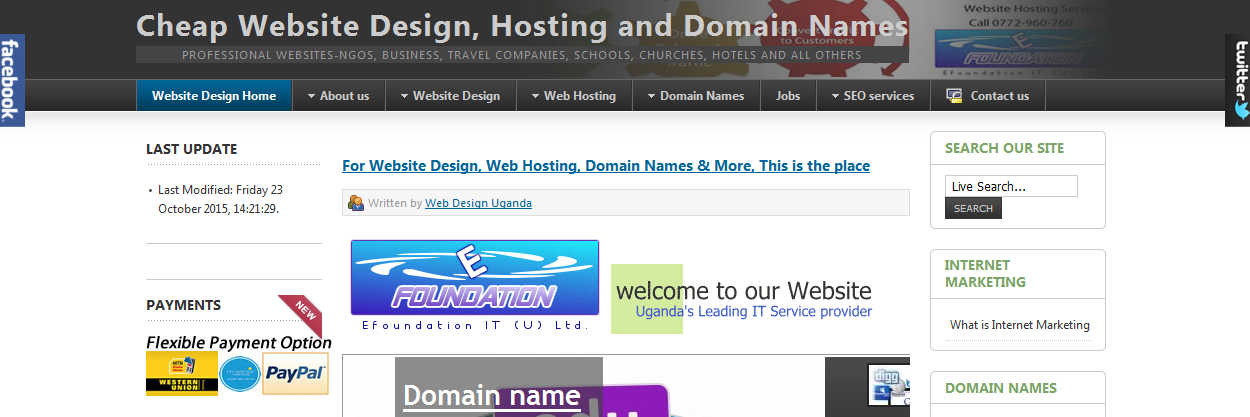Open the What is Internet Marketing link
This screenshot has height=417, width=1250.
click(1020, 325)
